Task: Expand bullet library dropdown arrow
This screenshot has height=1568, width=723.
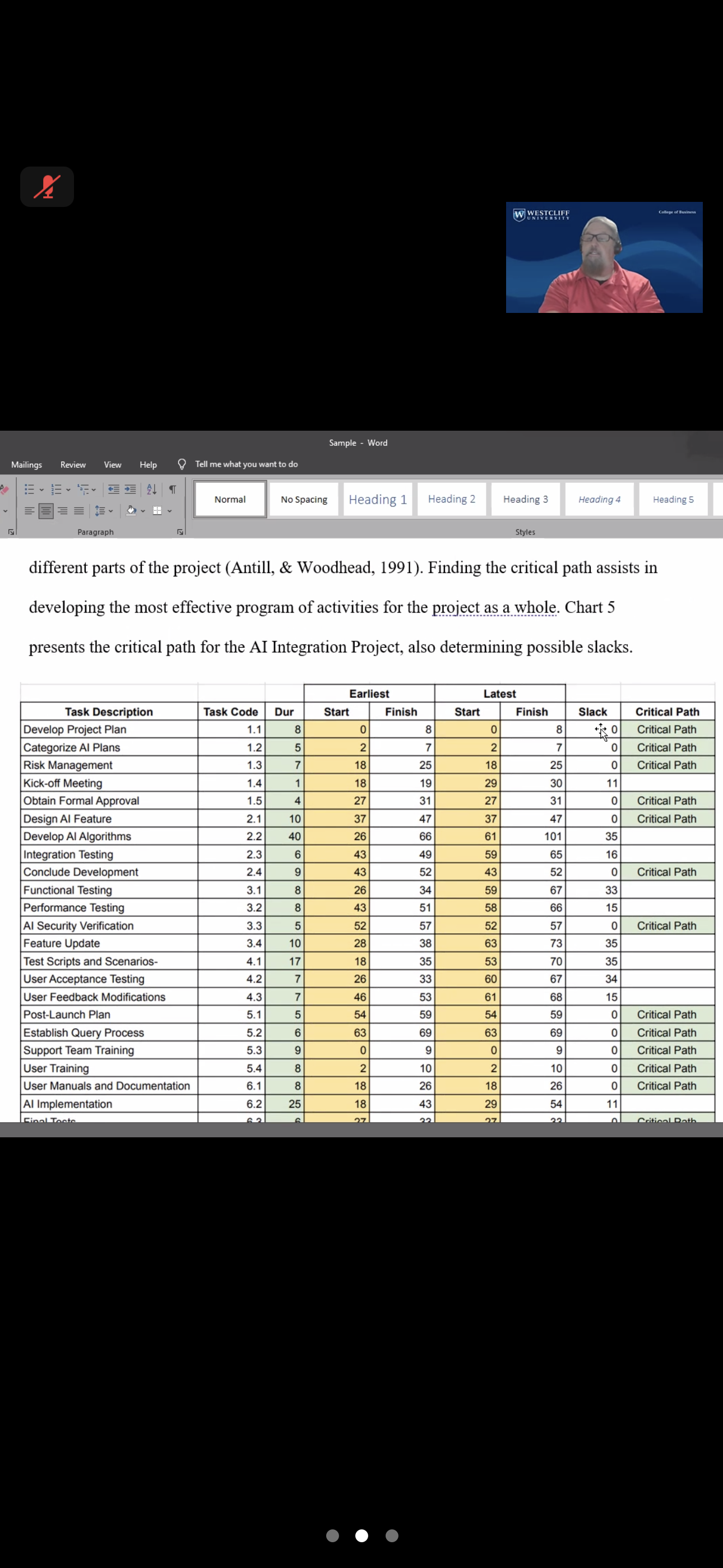Action: pos(41,490)
